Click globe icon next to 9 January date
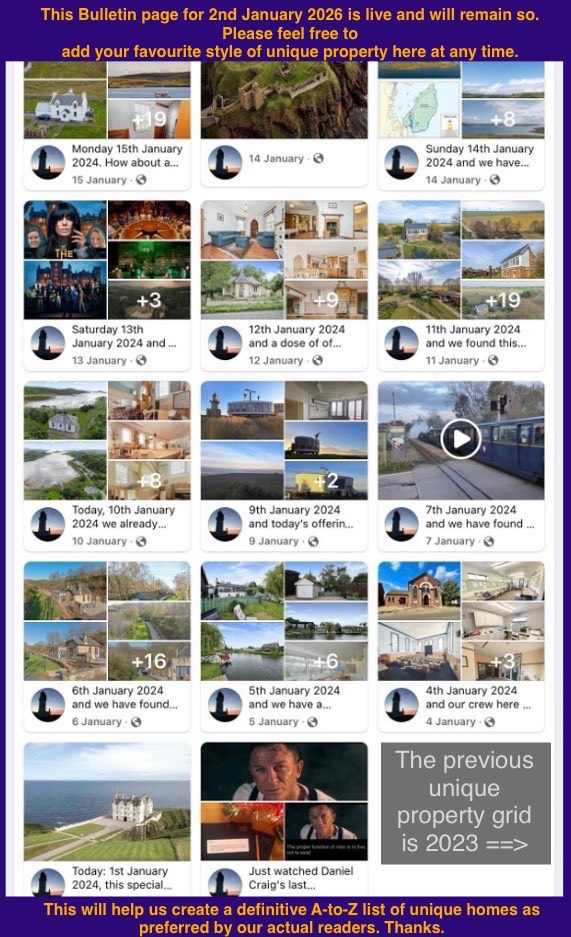The height and width of the screenshot is (937, 571). [314, 541]
